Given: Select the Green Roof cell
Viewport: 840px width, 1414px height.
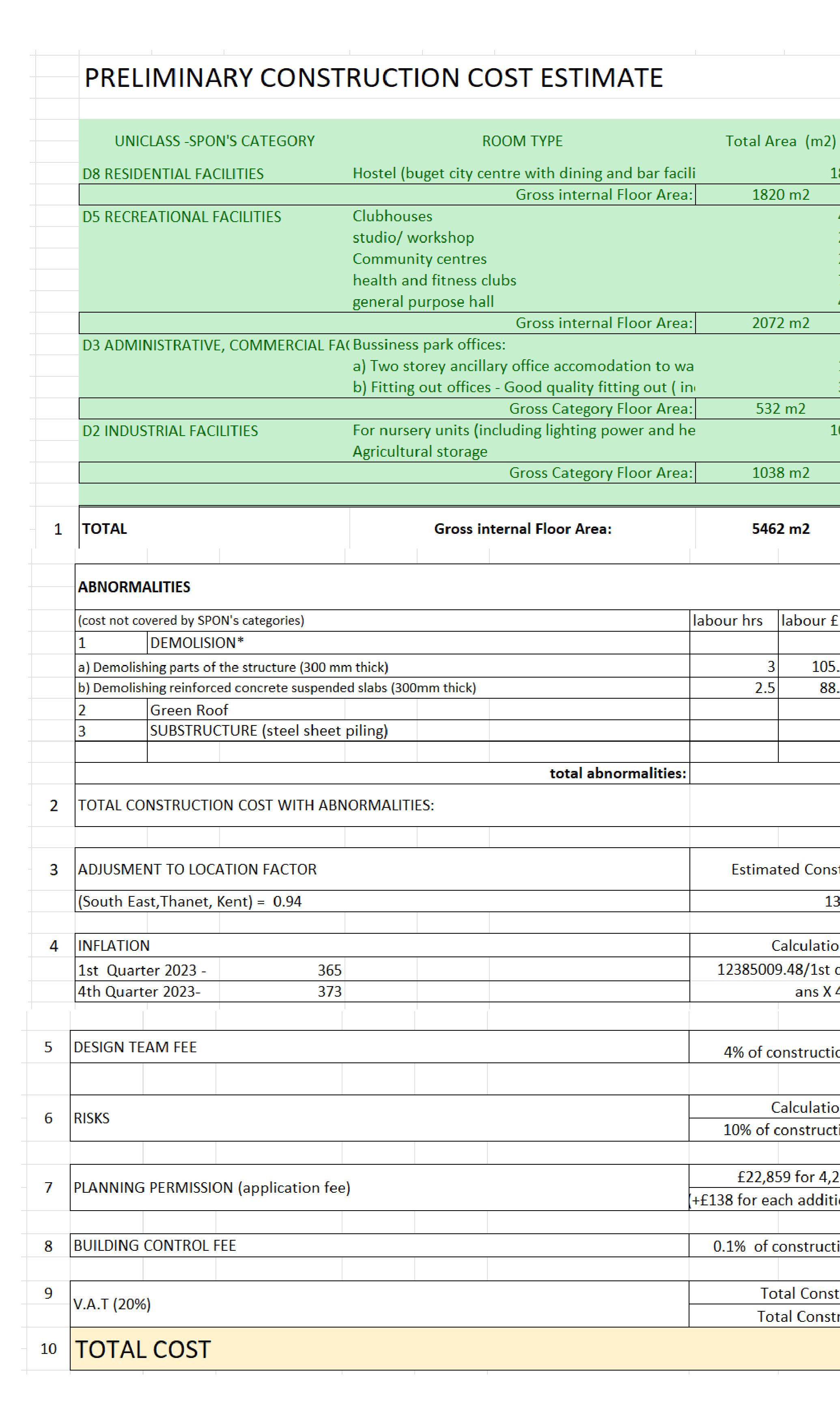Looking at the screenshot, I should click(189, 710).
